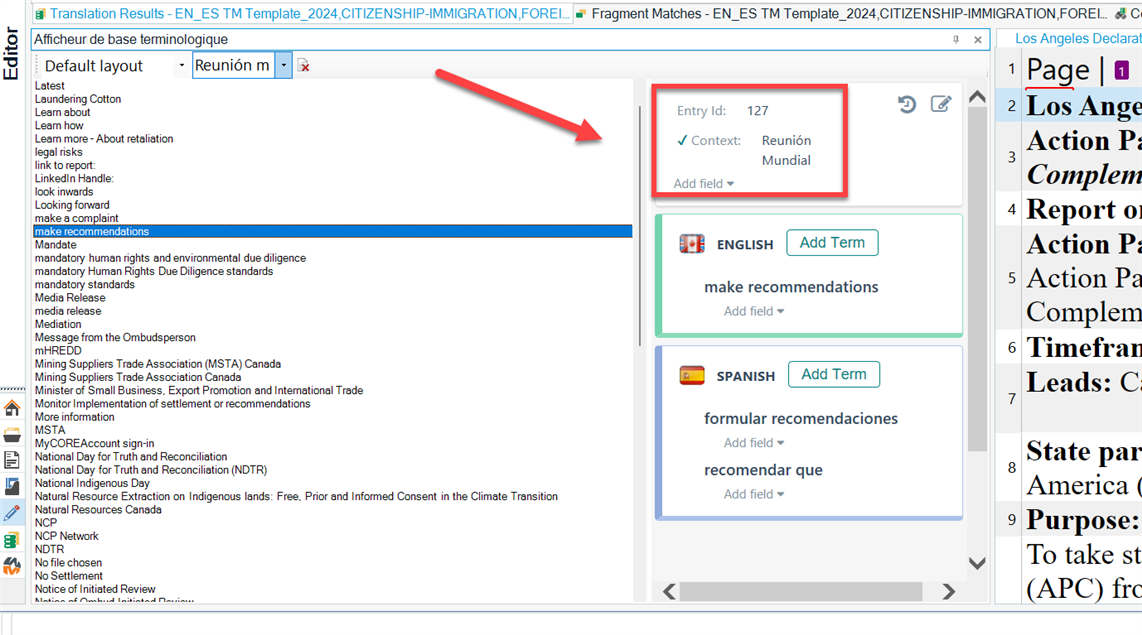Click the undo/revert entry history icon

[907, 105]
